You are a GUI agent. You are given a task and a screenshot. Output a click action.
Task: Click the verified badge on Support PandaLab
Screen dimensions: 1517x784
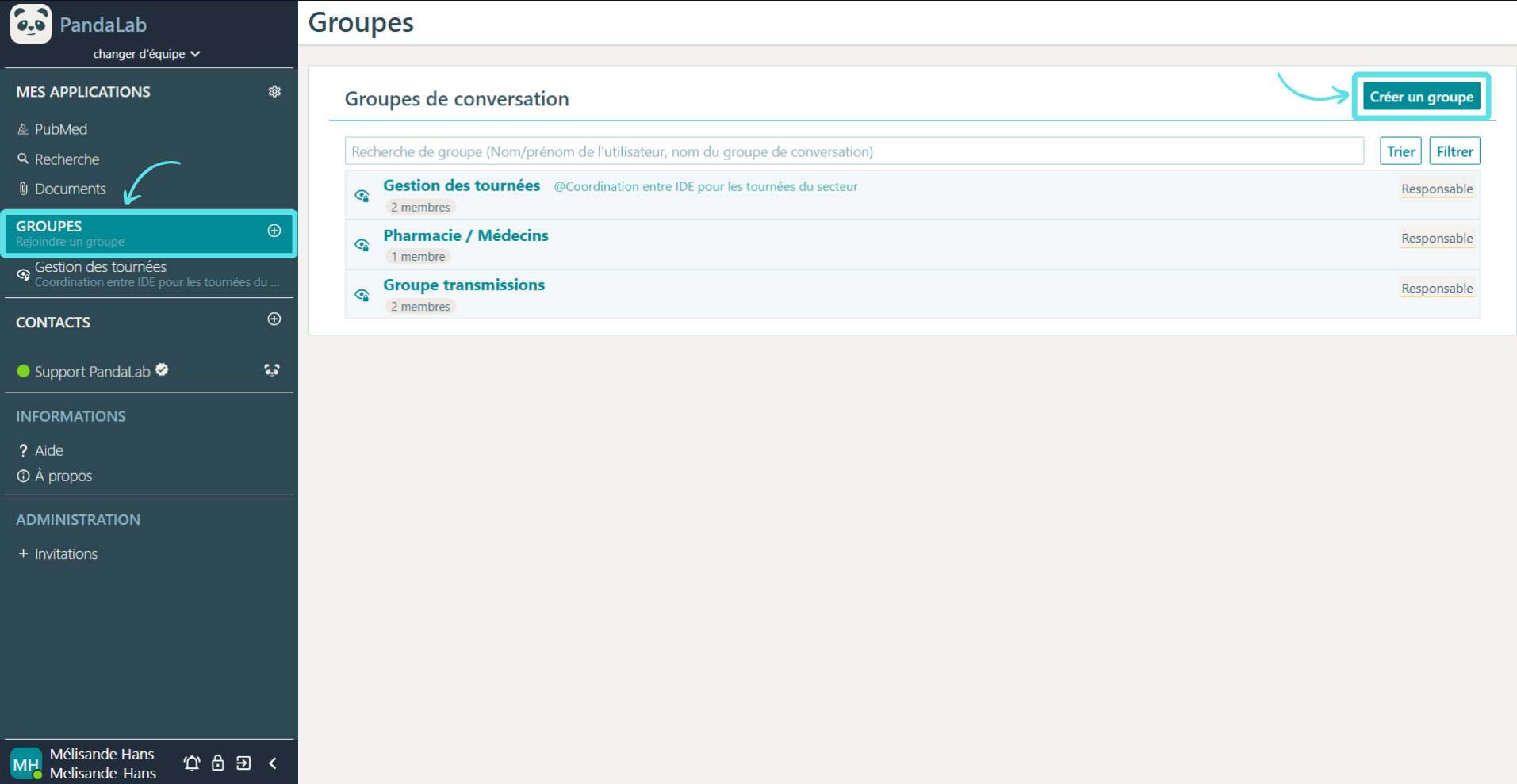[x=162, y=369]
